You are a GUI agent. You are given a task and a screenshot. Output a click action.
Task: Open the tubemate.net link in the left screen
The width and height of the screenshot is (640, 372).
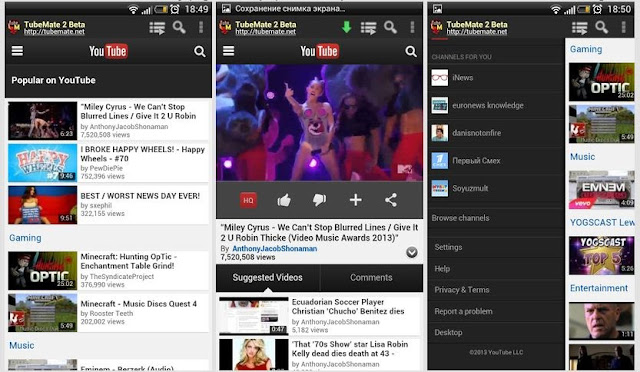tap(54, 31)
